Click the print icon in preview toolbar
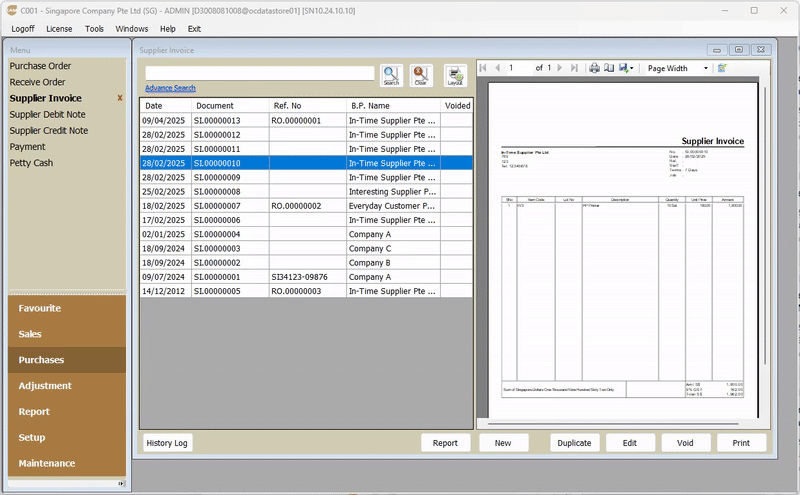The height and width of the screenshot is (495, 800). point(593,68)
